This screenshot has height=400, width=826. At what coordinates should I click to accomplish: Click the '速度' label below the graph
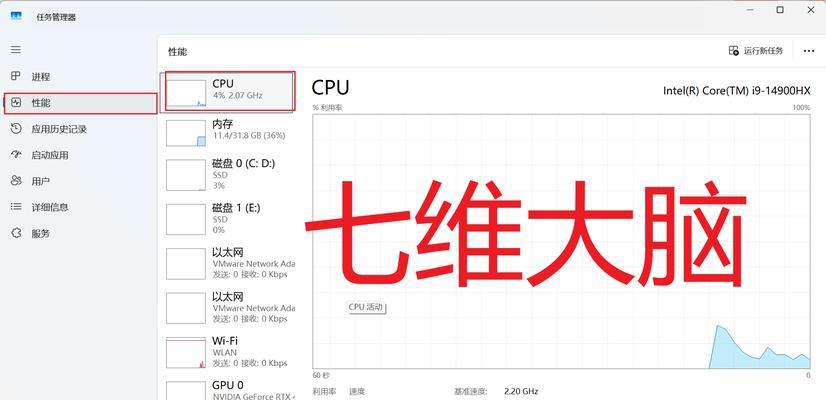[357, 392]
